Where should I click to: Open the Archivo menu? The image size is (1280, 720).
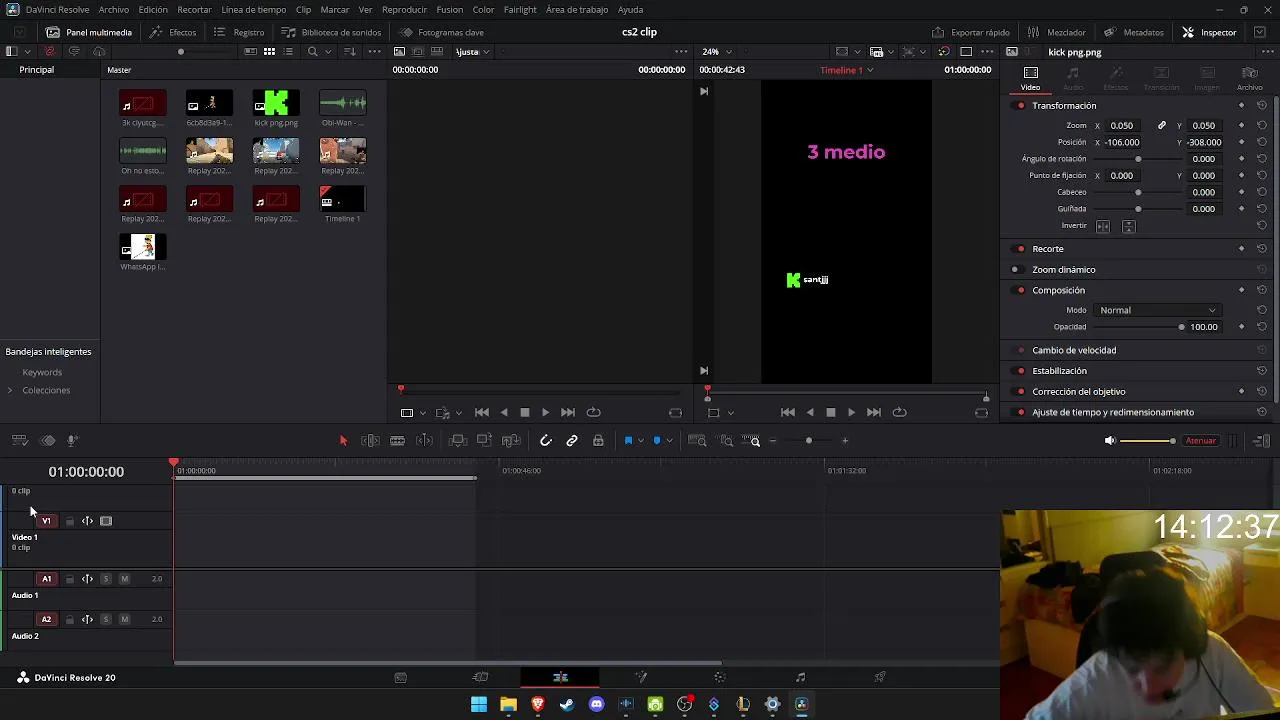pos(113,10)
